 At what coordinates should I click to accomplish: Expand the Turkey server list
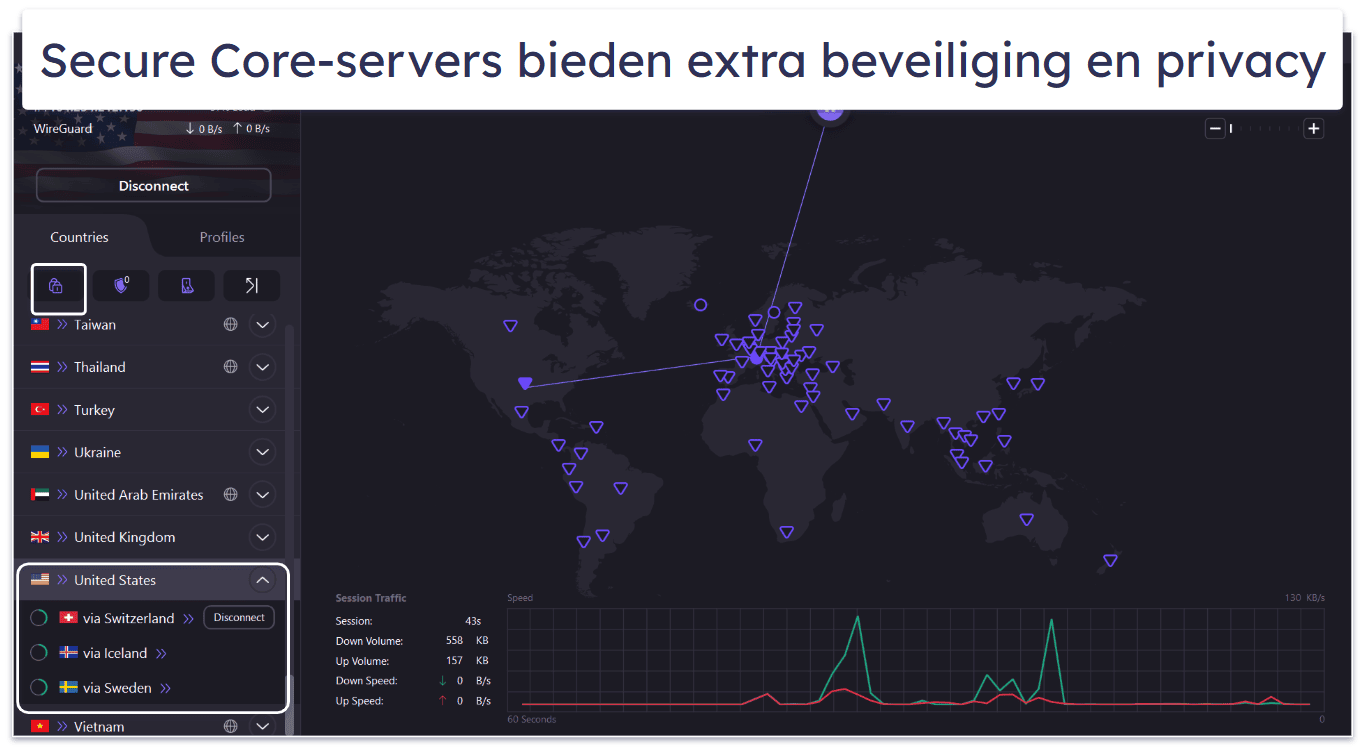click(262, 410)
